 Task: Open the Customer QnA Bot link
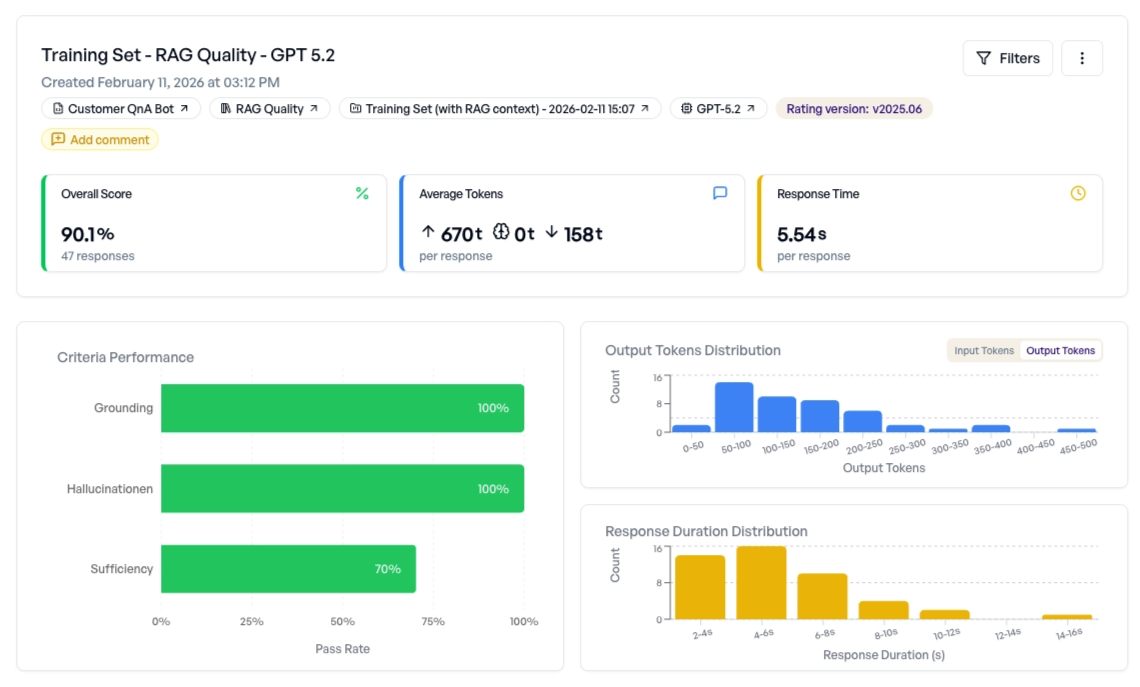click(x=121, y=108)
